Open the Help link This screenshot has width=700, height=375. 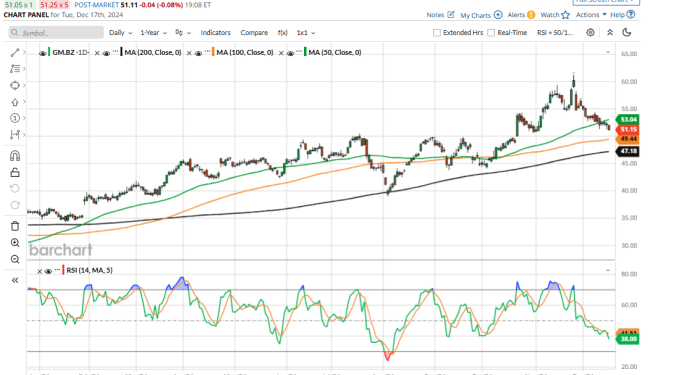coord(617,15)
